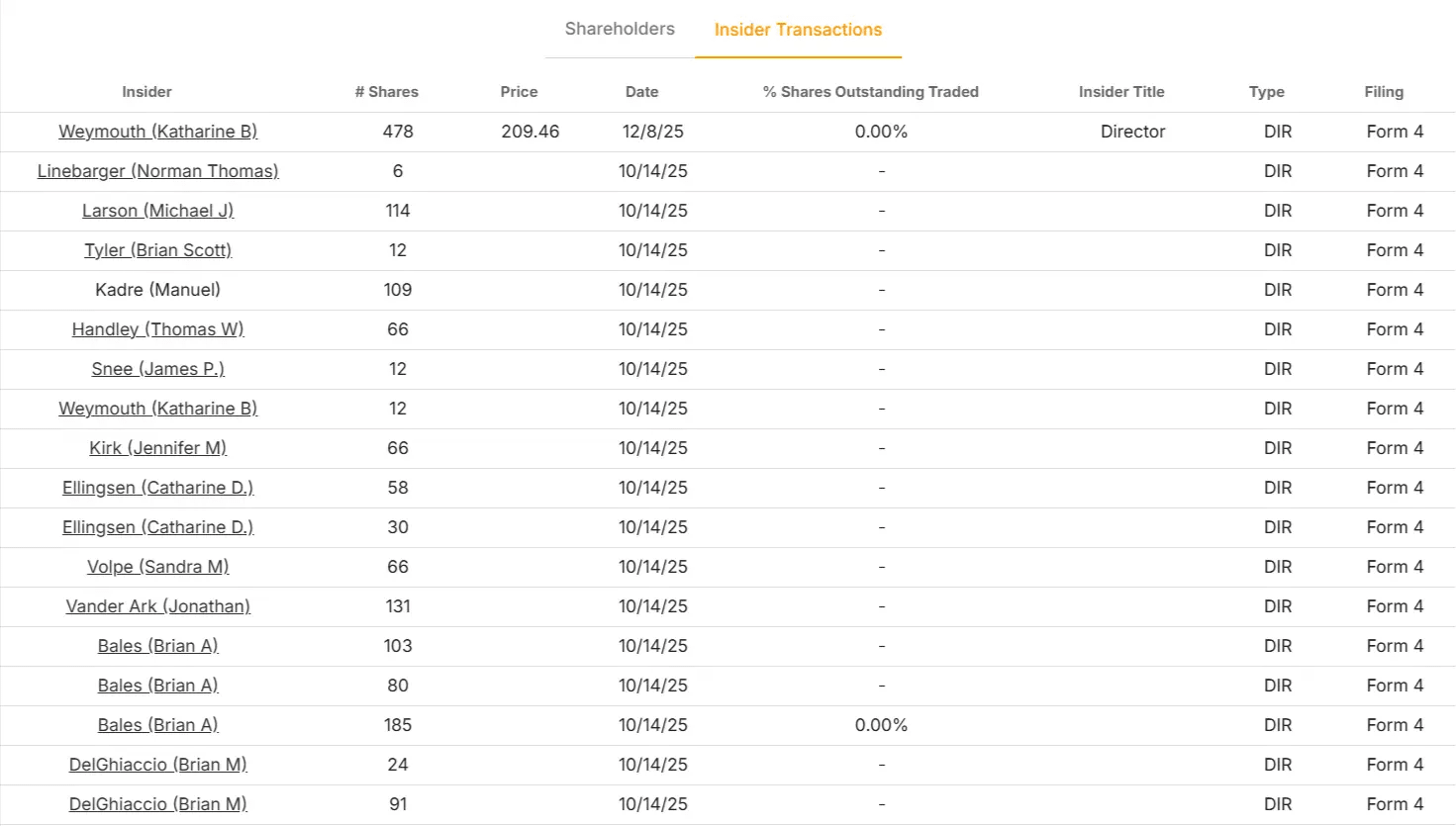Open Bales (Brian A) link with 185 shares
The height and width of the screenshot is (826, 1456).
[157, 725]
